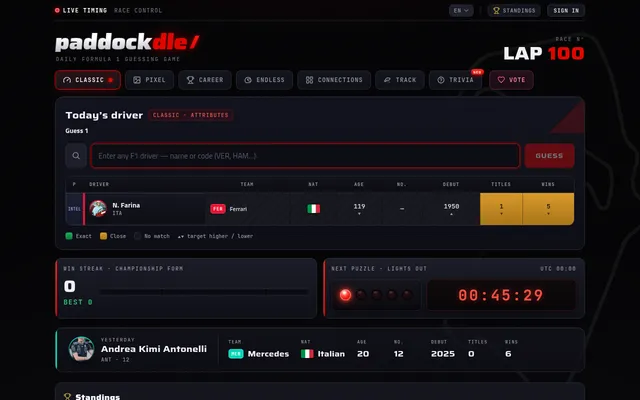Click the INTEL tag in Farina's row

(74, 209)
